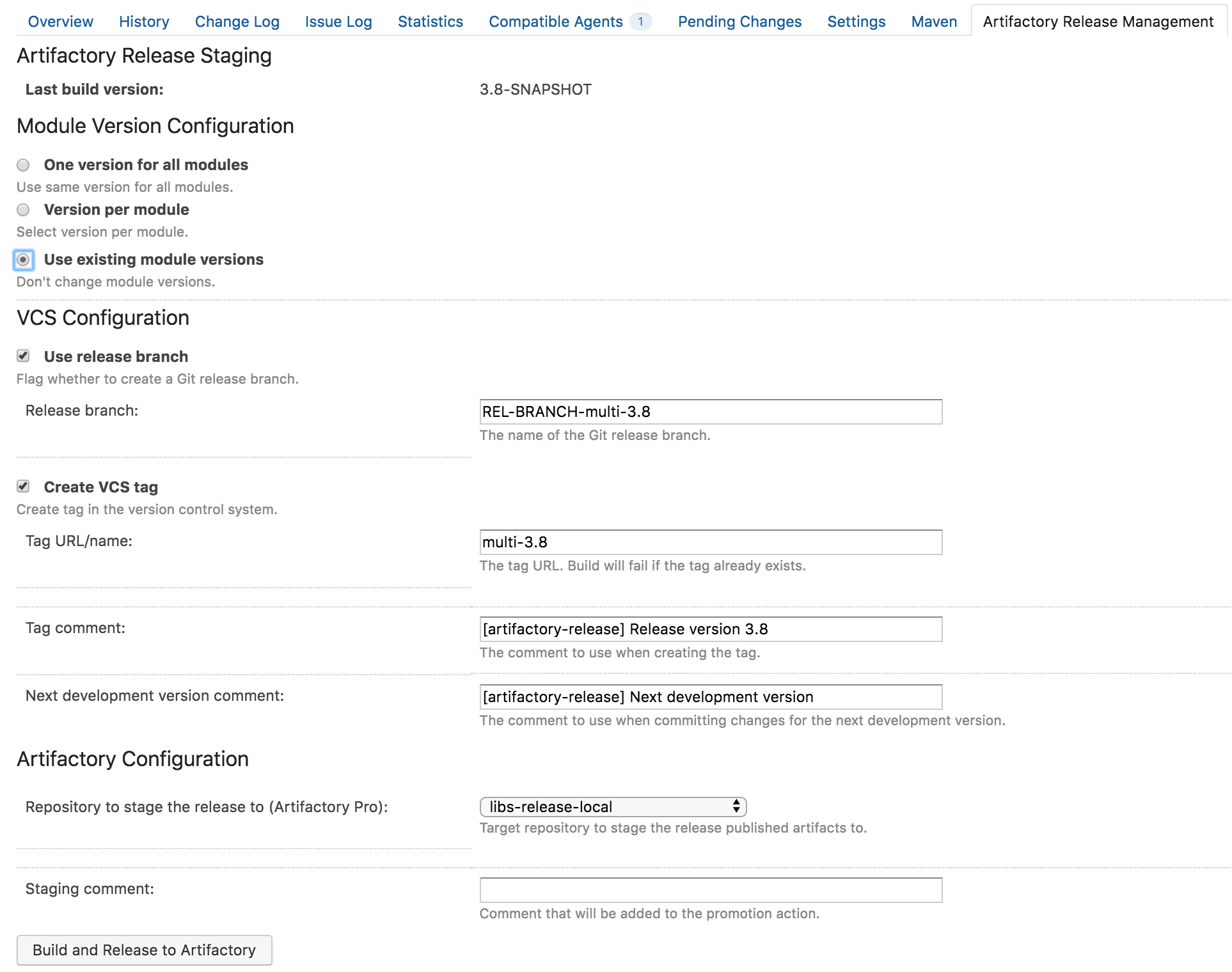Viewport: 1232px width, 972px height.
Task: Open the Overview tab
Action: pyautogui.click(x=60, y=22)
